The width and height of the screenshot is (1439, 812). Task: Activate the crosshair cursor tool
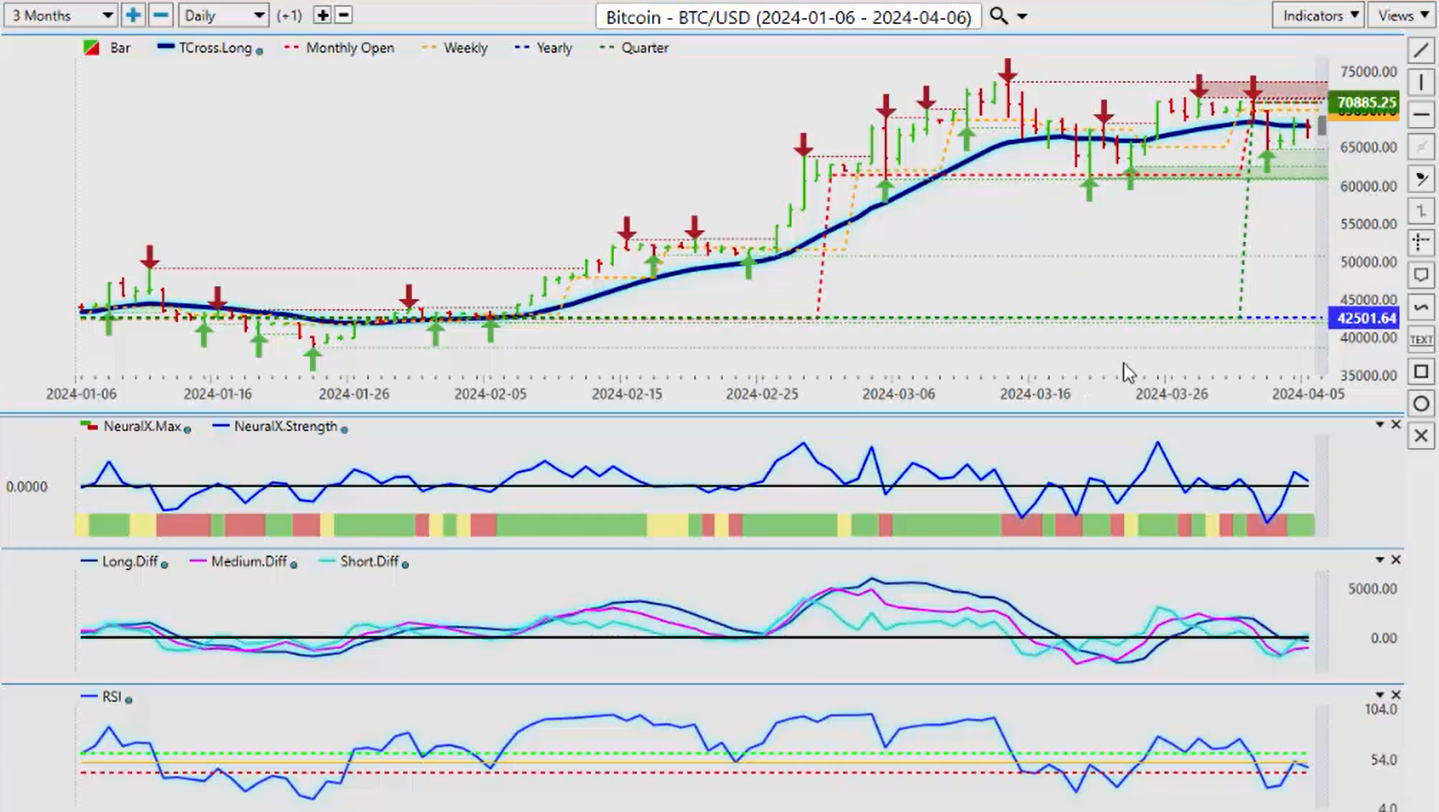pyautogui.click(x=1420, y=243)
